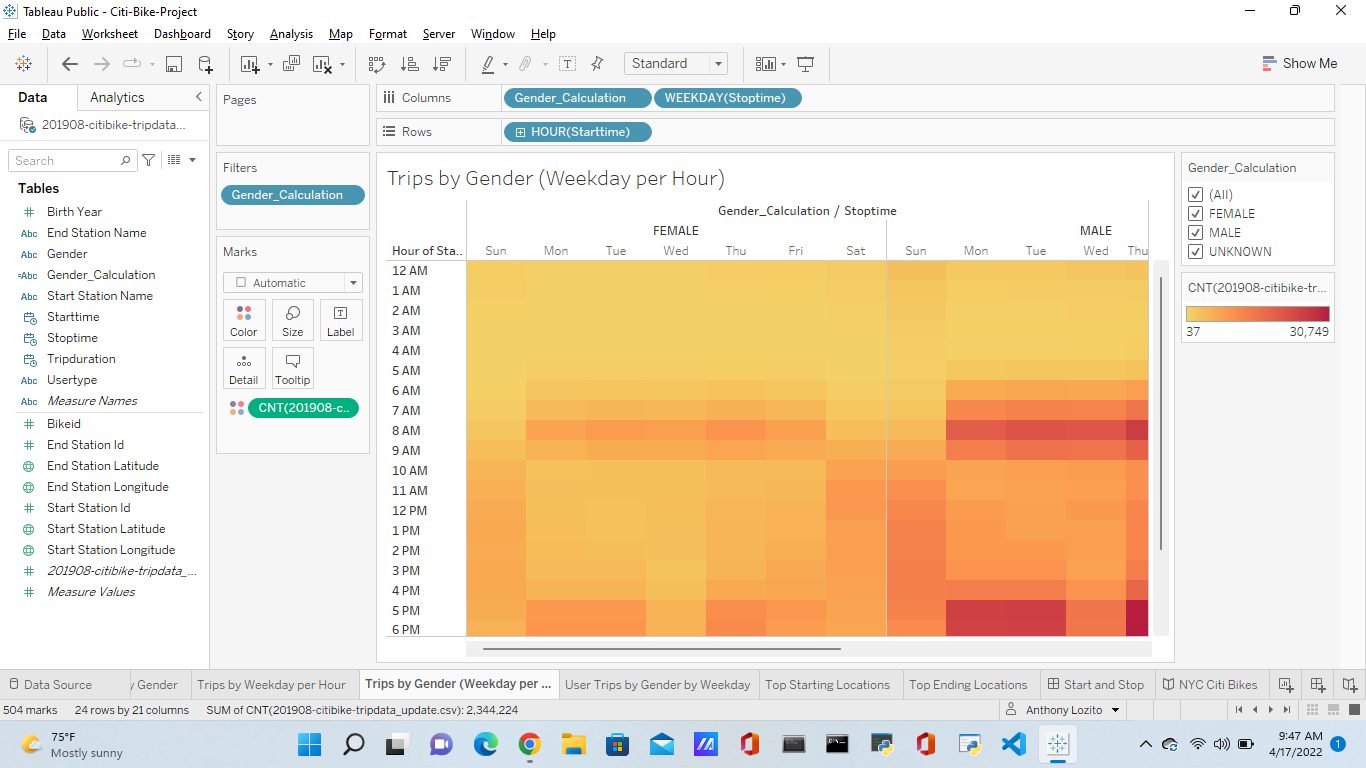1366x768 pixels.
Task: Click the undo back arrow
Action: pos(70,64)
